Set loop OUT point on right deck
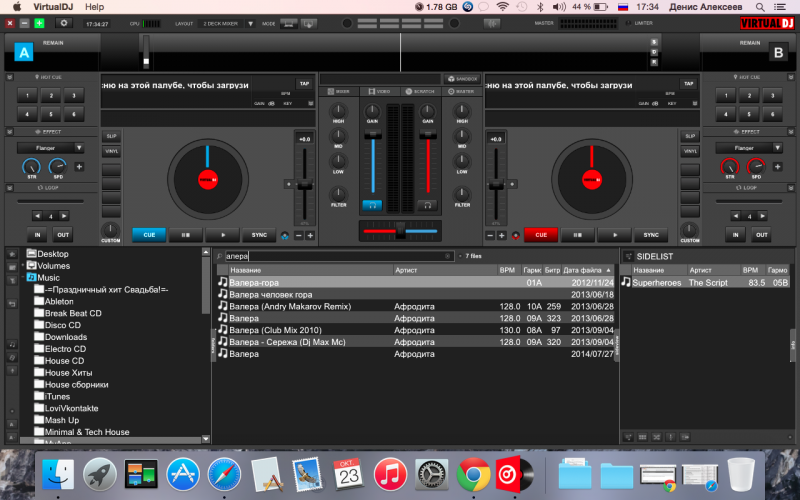Screen dimensions: 800x500 click(761, 235)
